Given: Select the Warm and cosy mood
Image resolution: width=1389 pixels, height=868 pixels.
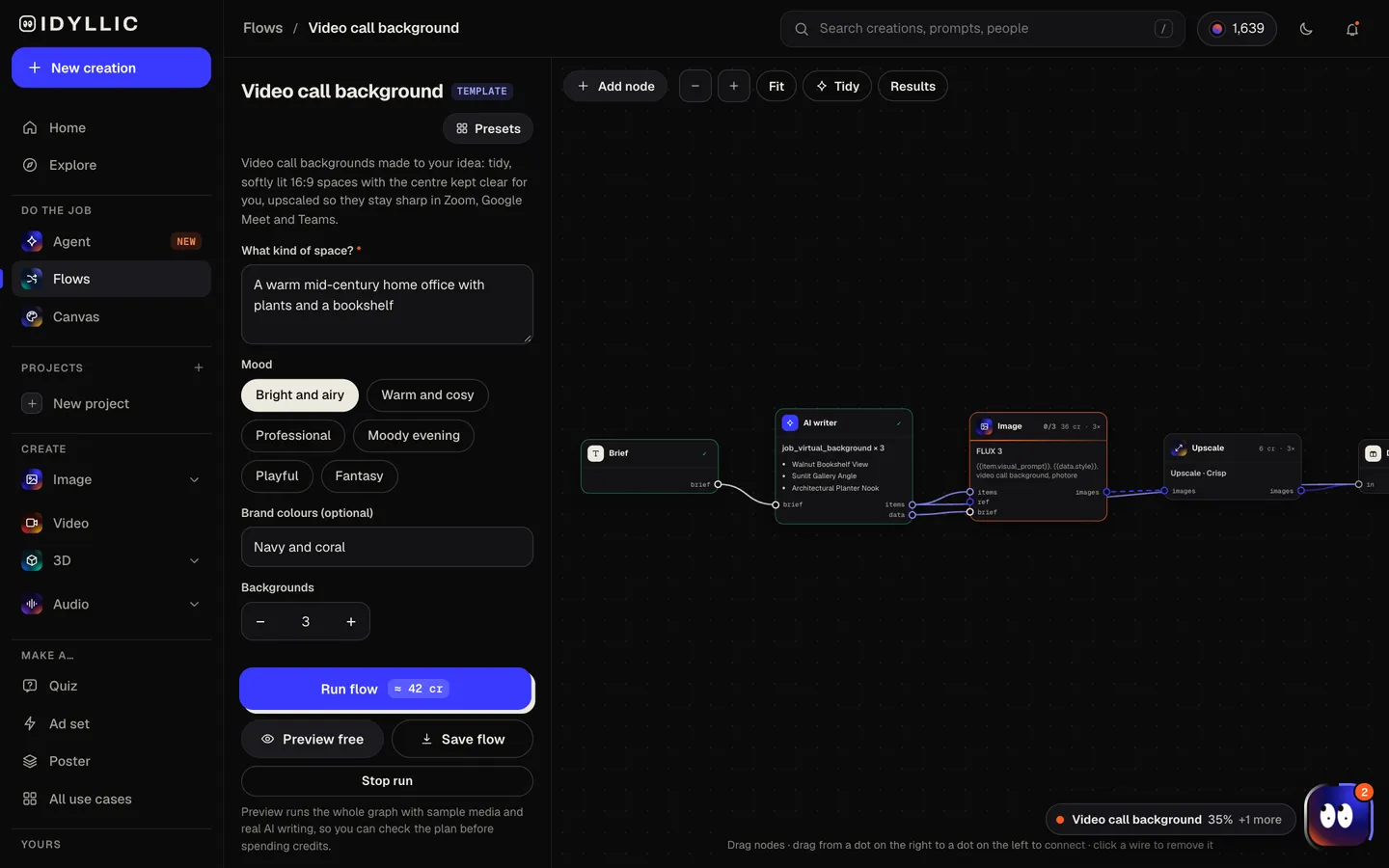Looking at the screenshot, I should pos(427,395).
